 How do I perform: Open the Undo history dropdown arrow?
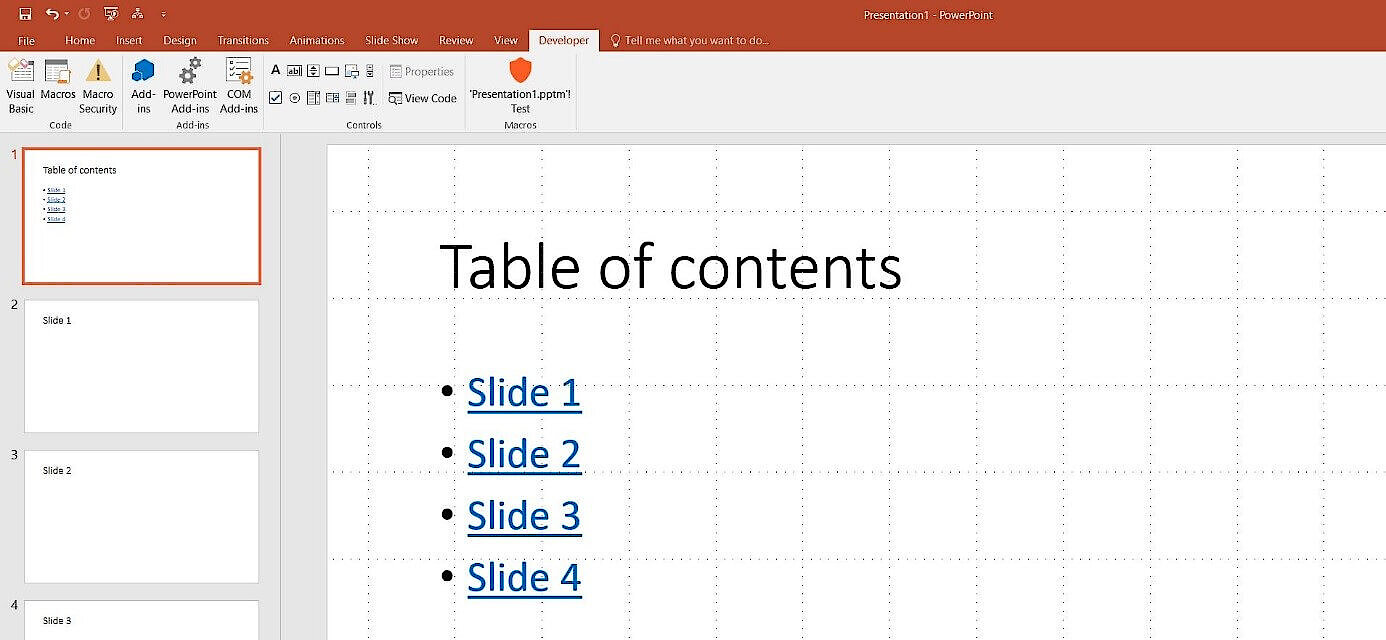[x=66, y=13]
